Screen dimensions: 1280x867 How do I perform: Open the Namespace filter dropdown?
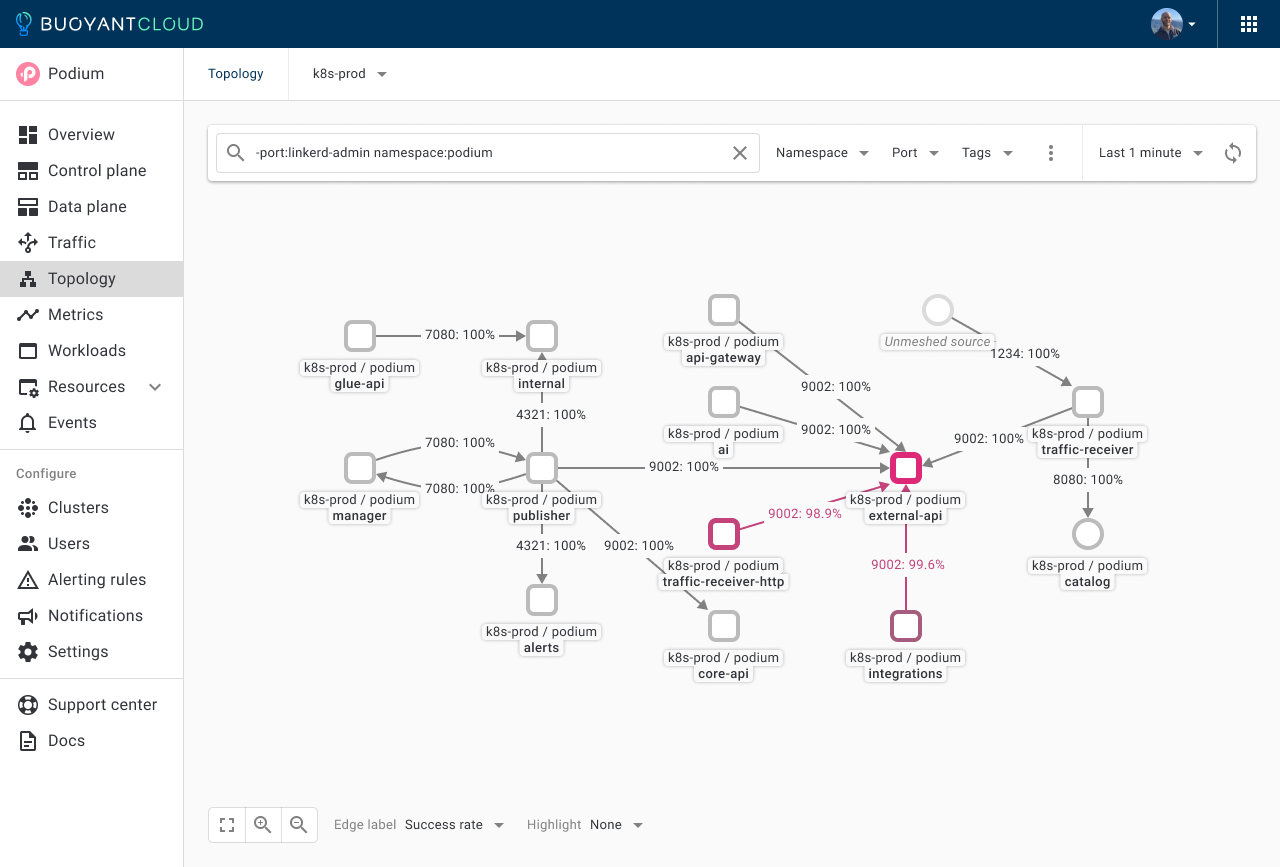[x=822, y=153]
